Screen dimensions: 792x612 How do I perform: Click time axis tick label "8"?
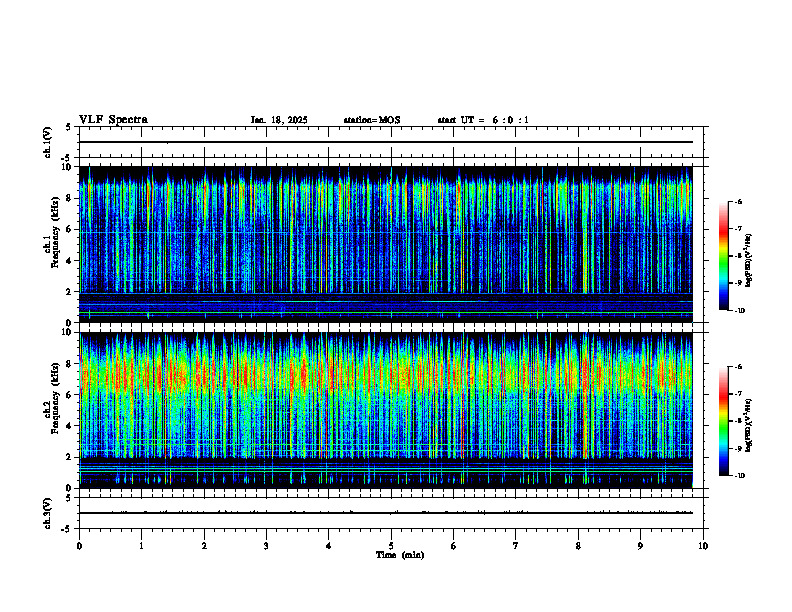[578, 546]
